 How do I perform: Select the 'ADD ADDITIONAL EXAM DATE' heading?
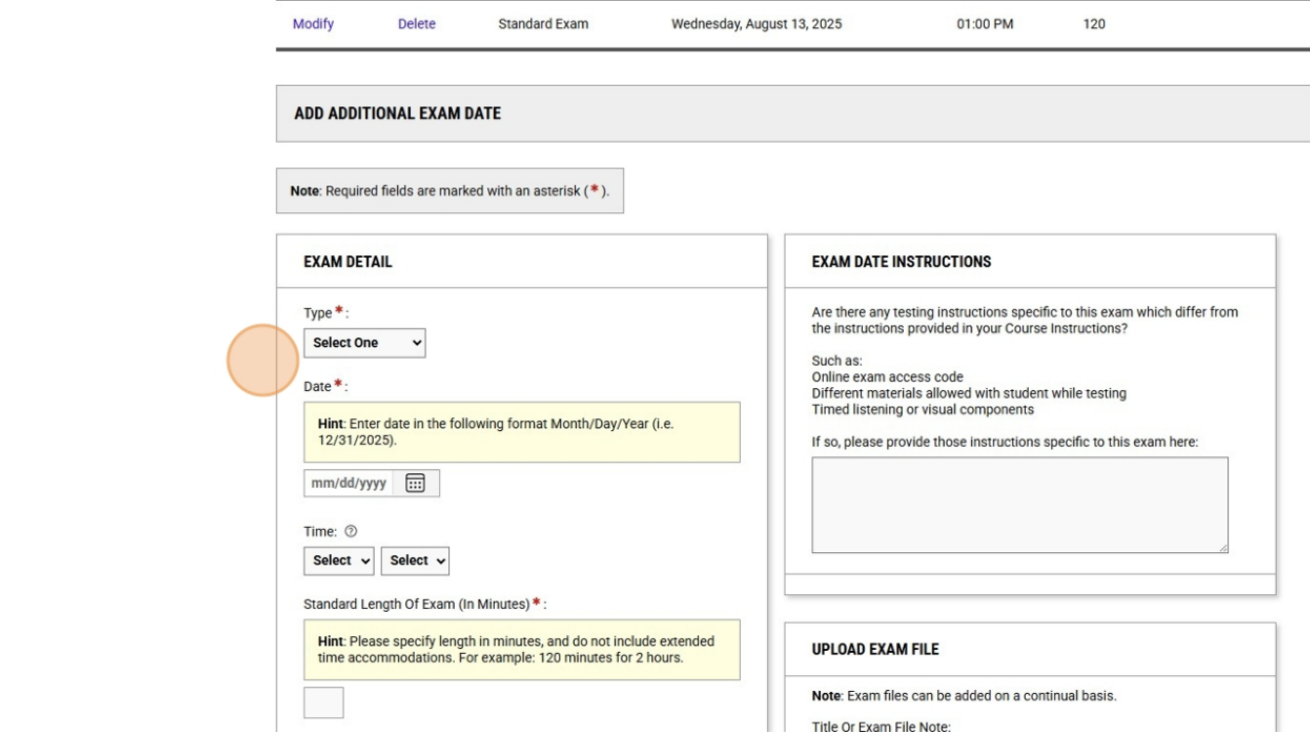click(x=398, y=113)
